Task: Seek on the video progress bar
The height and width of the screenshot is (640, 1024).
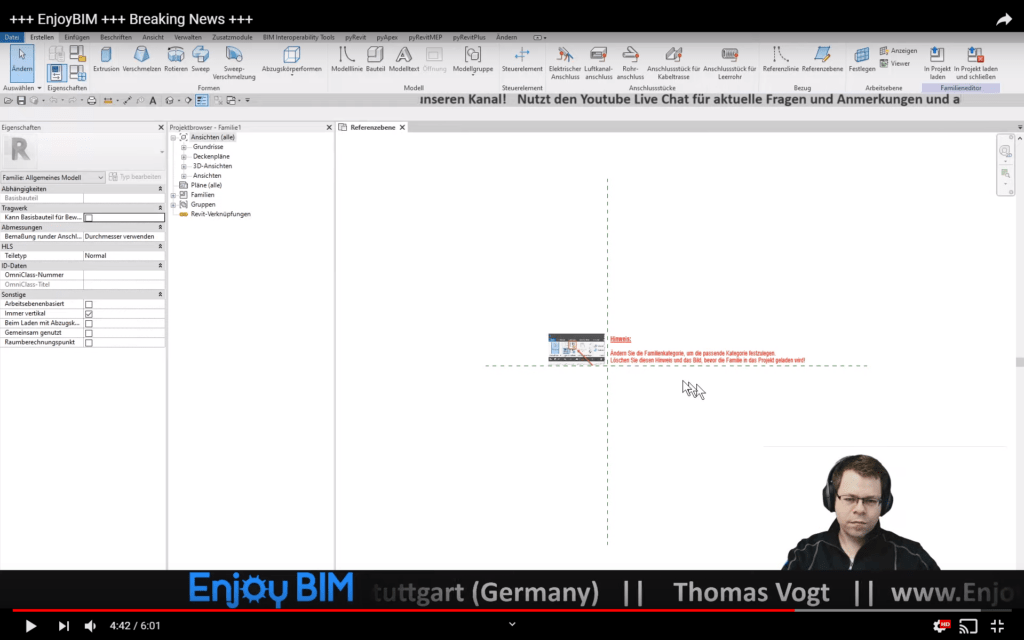Action: (512, 611)
